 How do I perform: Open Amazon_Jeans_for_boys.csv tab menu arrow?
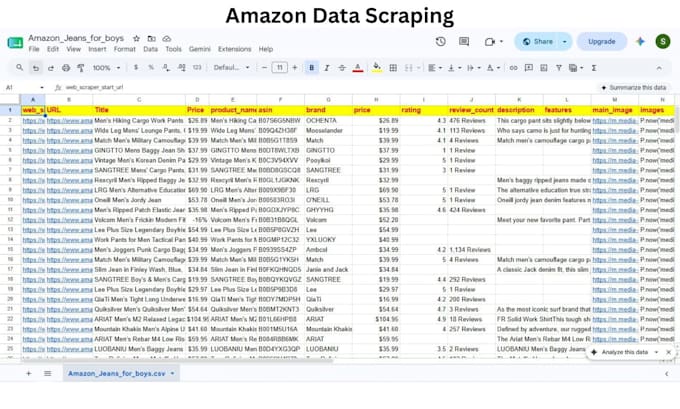pyautogui.click(x=173, y=373)
